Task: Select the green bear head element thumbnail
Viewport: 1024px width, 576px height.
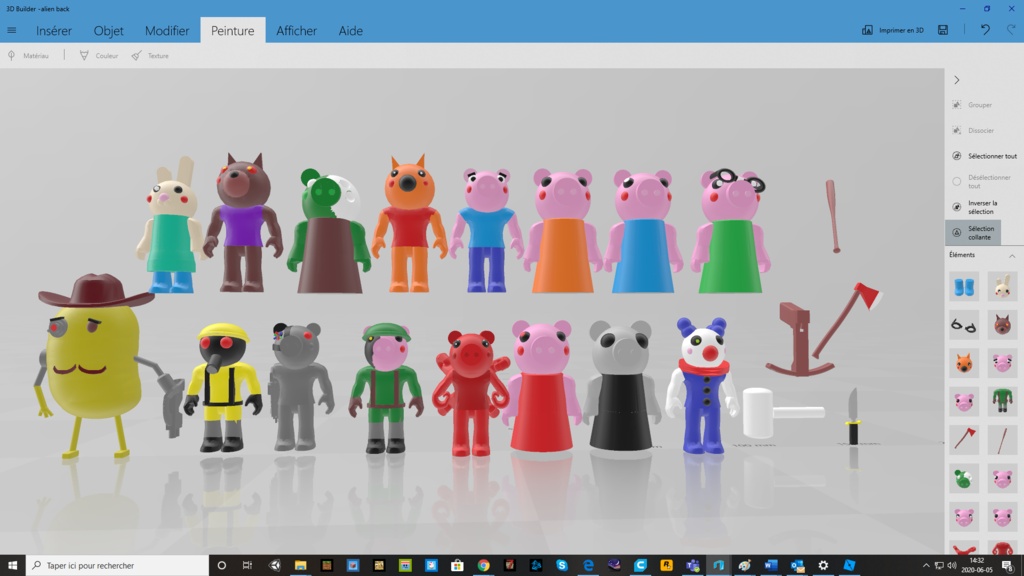Action: click(964, 478)
